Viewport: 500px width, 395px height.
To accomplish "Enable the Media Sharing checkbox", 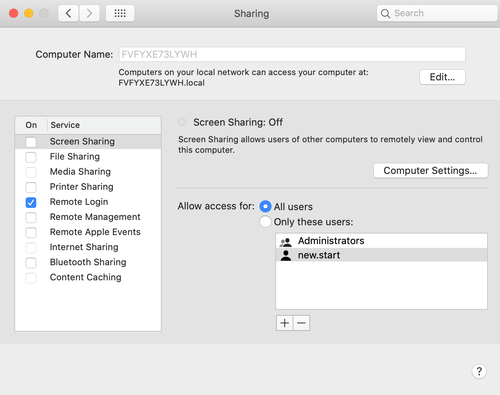I will click(31, 172).
